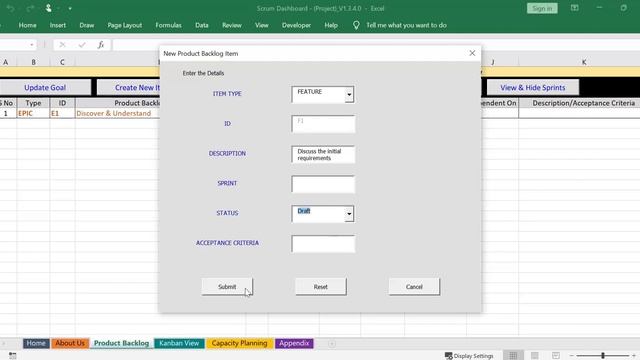Image resolution: width=640 pixels, height=360 pixels.
Task: Close the New Product Backlog Item dialog
Action: pyautogui.click(x=472, y=53)
